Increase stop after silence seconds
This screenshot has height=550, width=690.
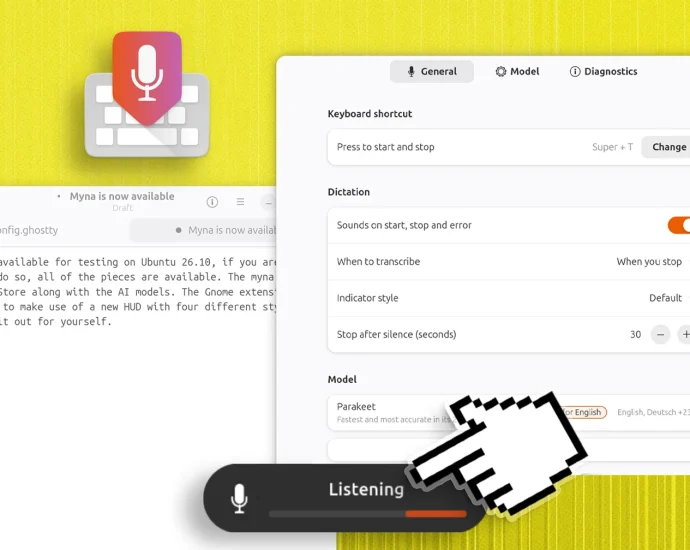(684, 334)
